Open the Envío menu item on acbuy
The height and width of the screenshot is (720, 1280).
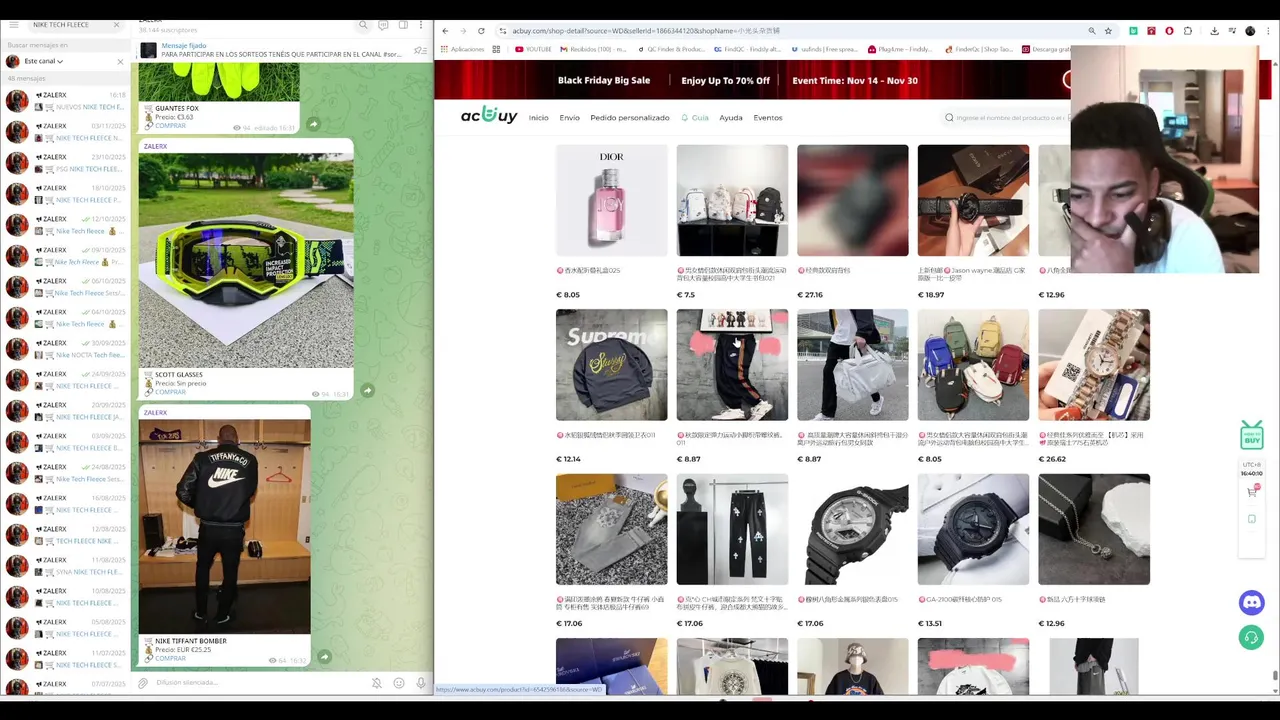[x=569, y=118]
